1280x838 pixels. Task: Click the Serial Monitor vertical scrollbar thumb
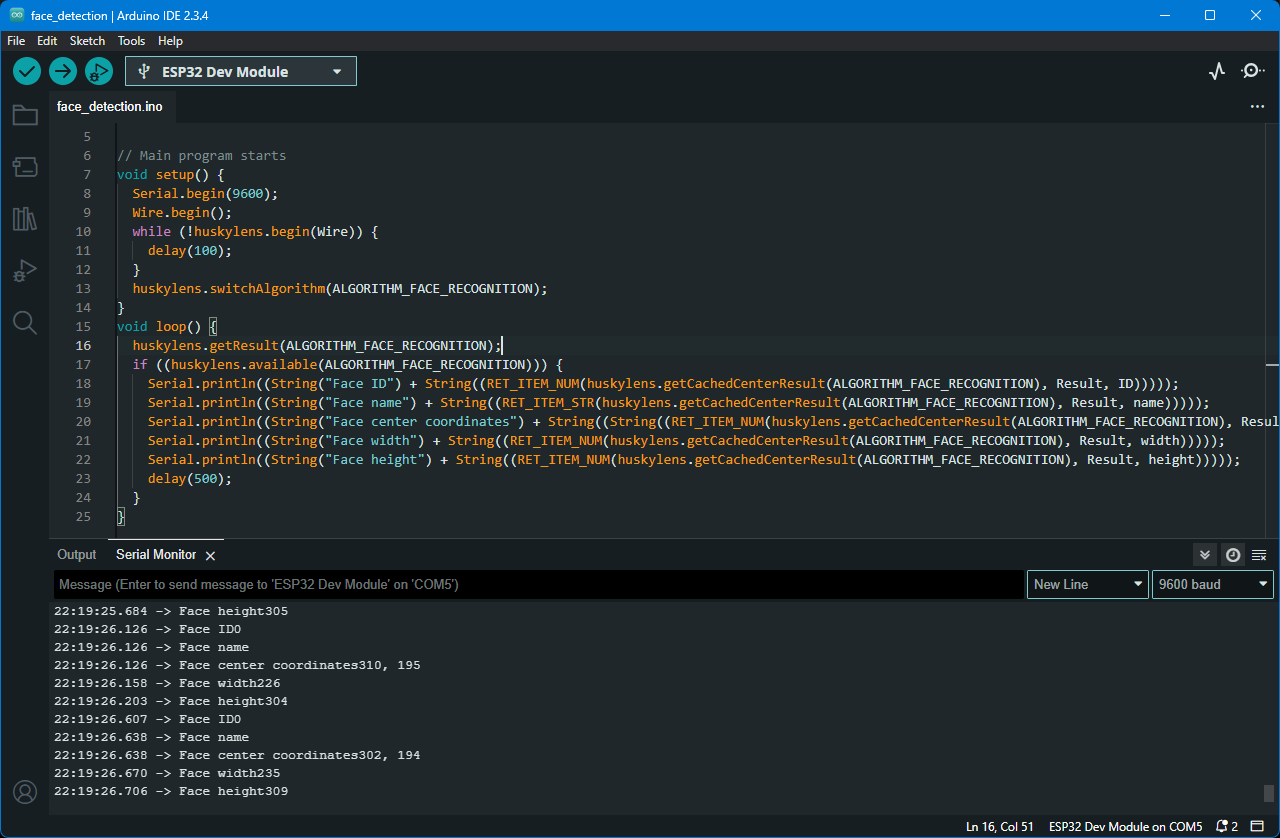(x=1269, y=793)
